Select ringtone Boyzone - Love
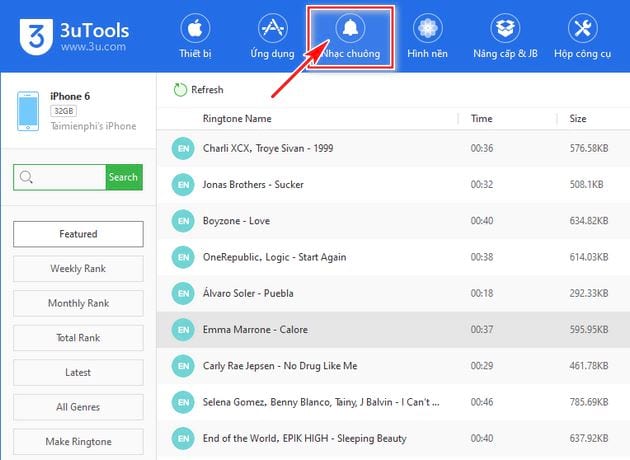 393,221
